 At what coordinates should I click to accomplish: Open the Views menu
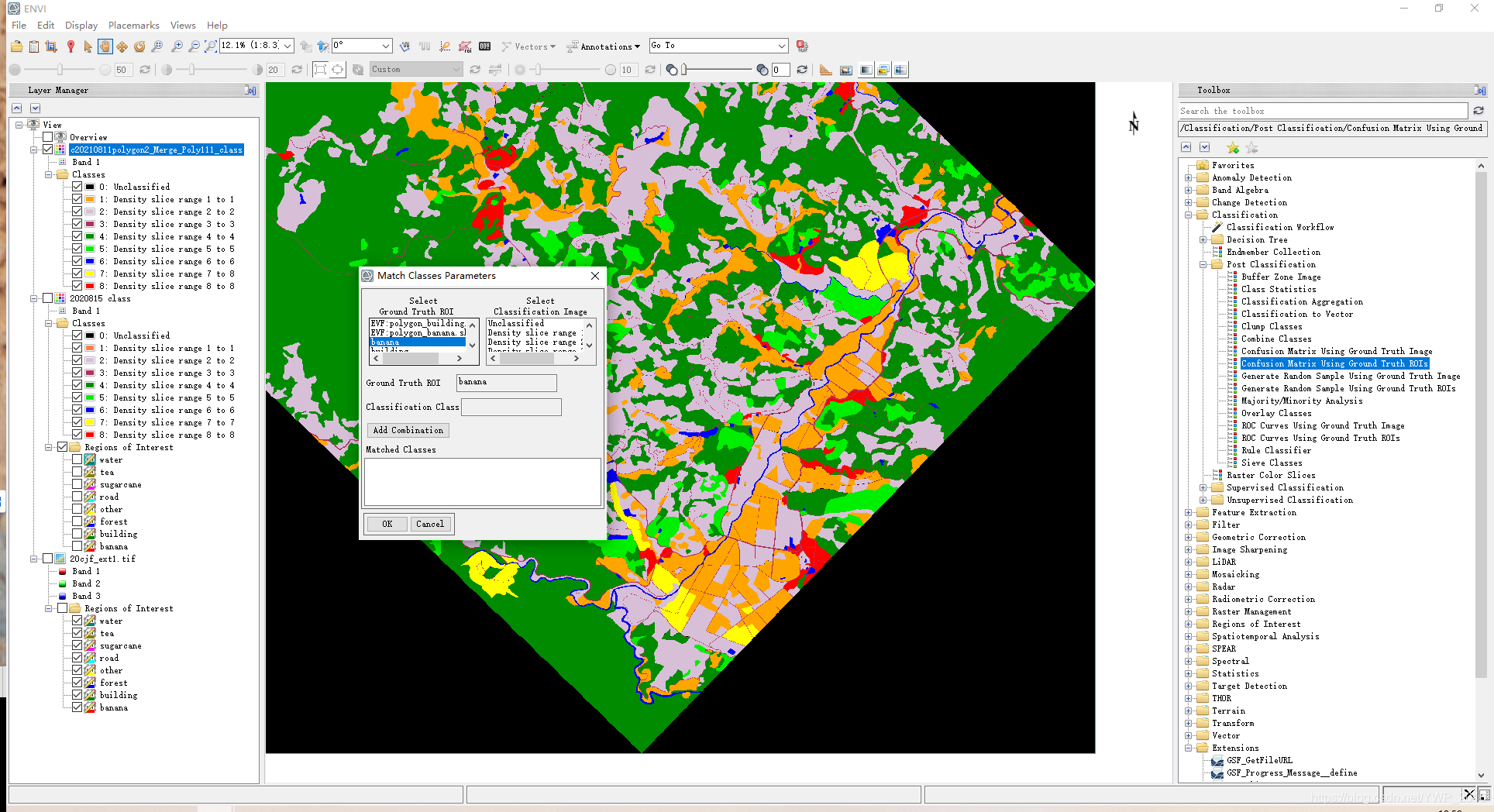point(183,26)
